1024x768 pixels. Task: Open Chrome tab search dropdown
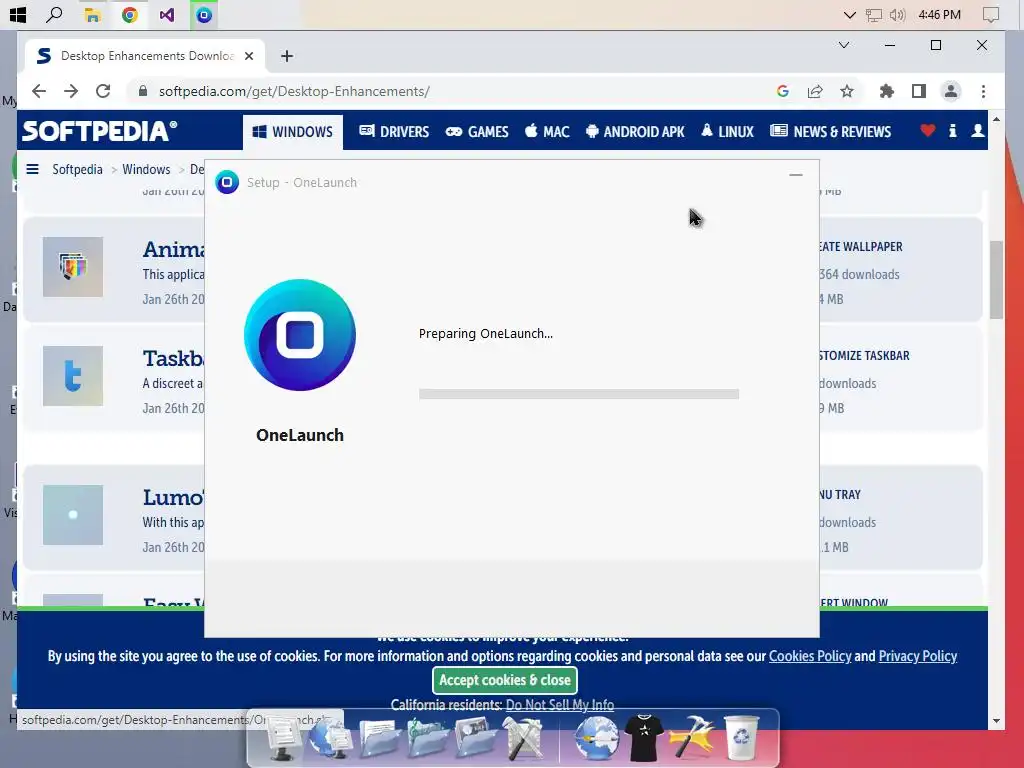(x=844, y=45)
